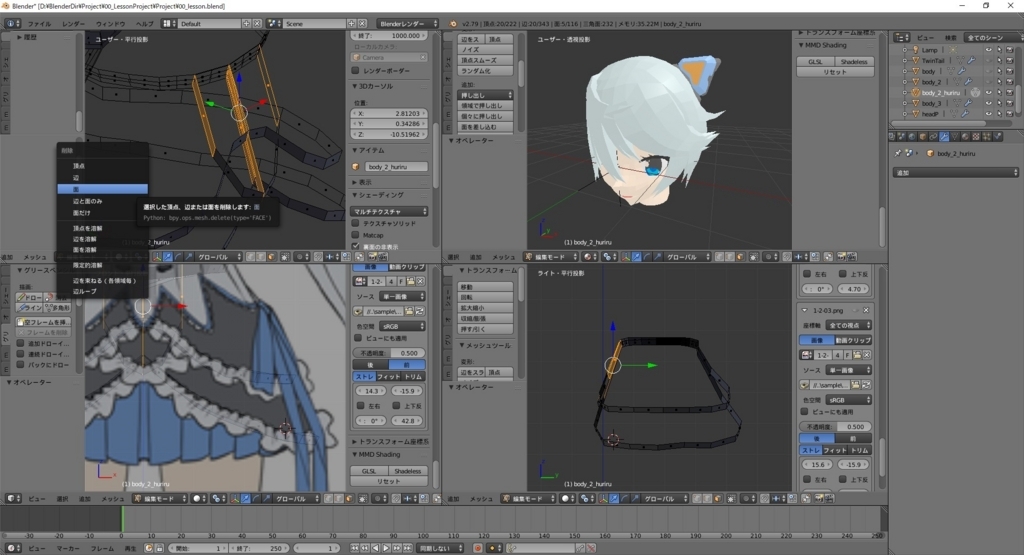Adjust the 不透明度 0.500 slider in bottom-left panel

[x=390, y=353]
